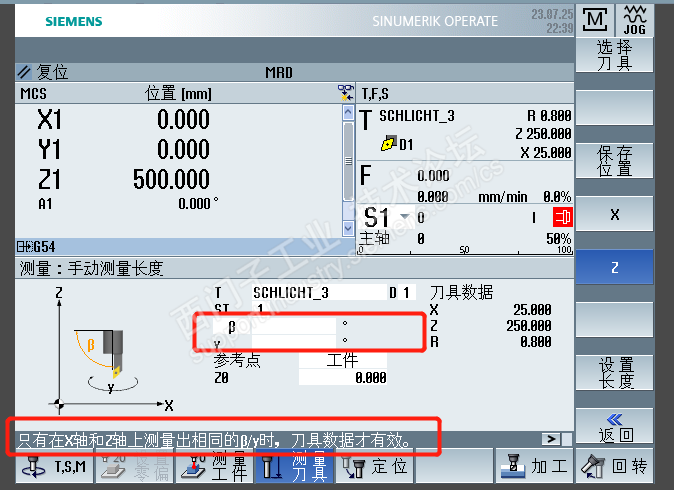Click the 加工 milling cutter icon

[513, 466]
